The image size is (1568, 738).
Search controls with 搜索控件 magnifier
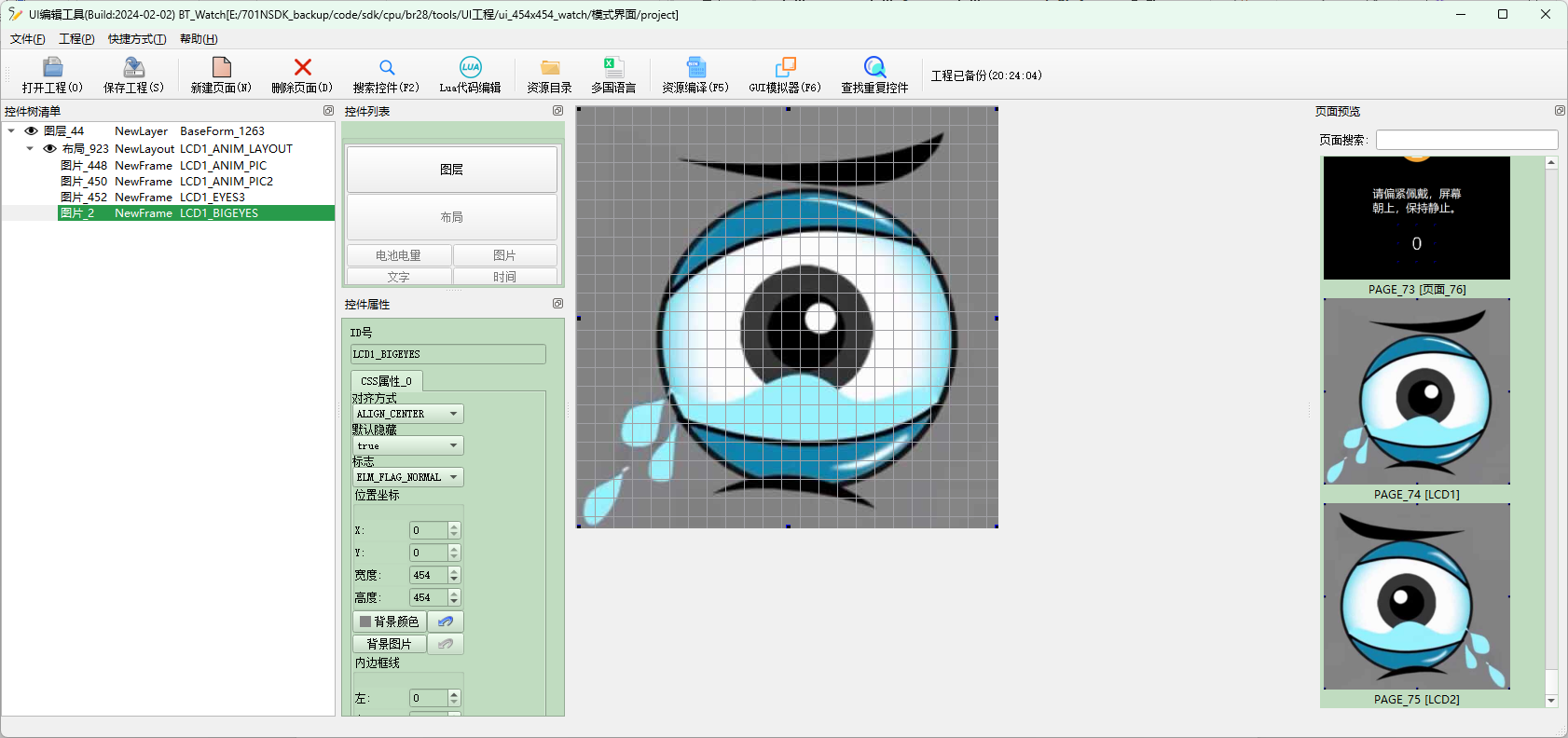point(386,75)
